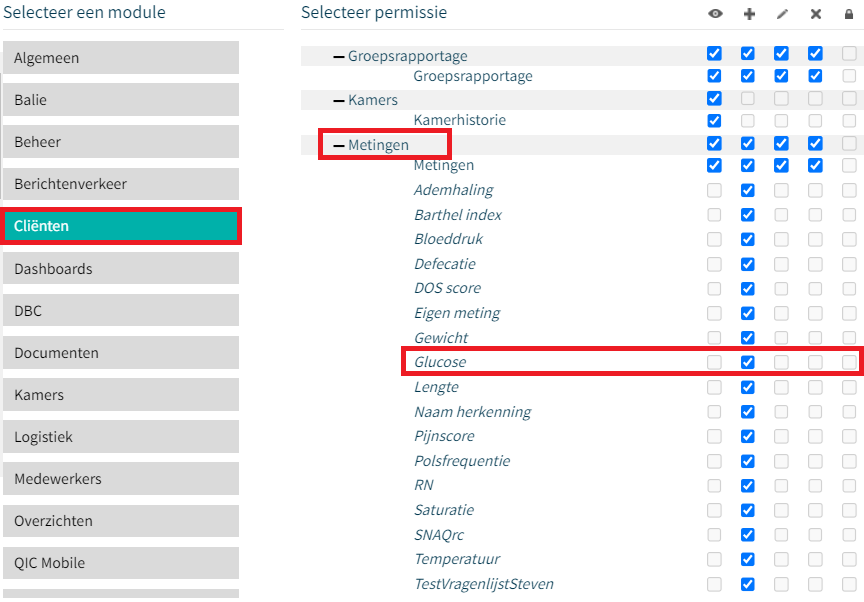
Task: Click the pencil edit-permission column icon
Action: (782, 14)
